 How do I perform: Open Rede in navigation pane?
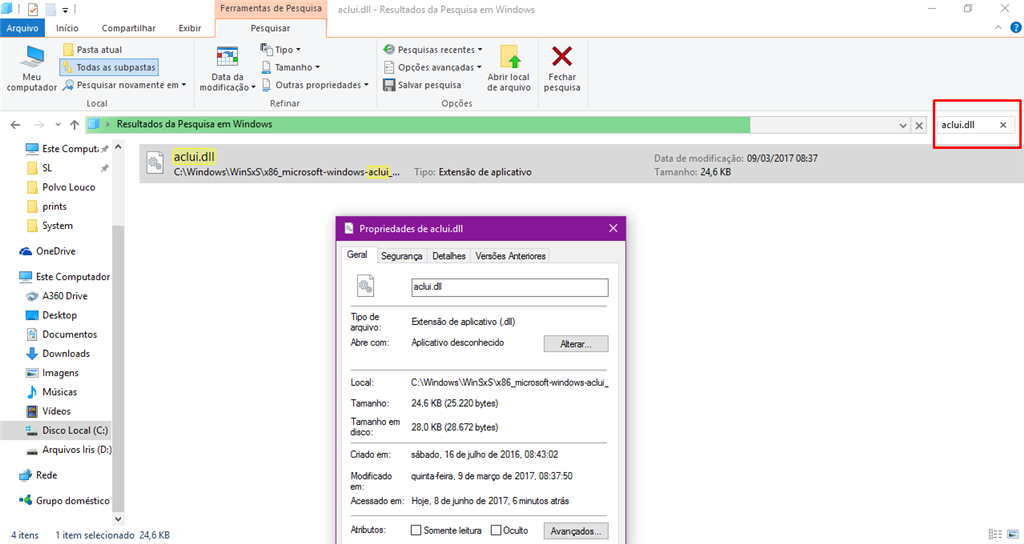coord(38,475)
